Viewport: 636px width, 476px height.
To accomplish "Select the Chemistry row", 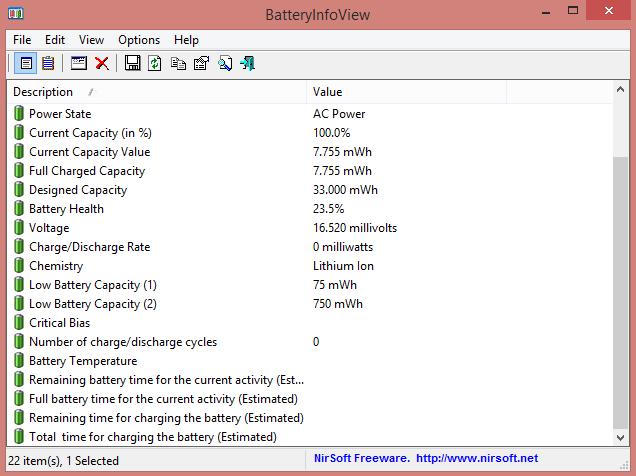I will pyautogui.click(x=309, y=266).
